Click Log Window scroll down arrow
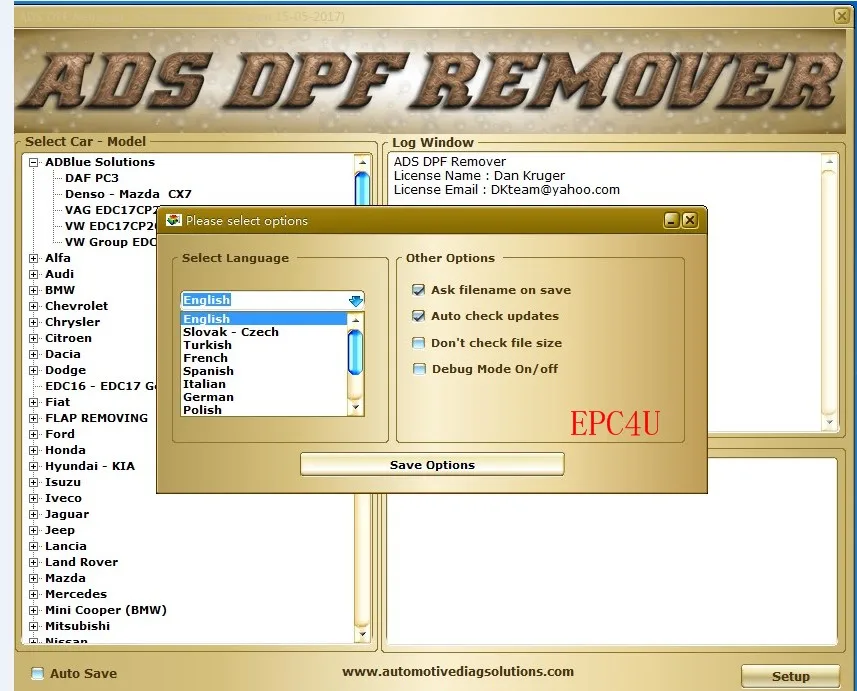This screenshot has height=691, width=857. 830,421
